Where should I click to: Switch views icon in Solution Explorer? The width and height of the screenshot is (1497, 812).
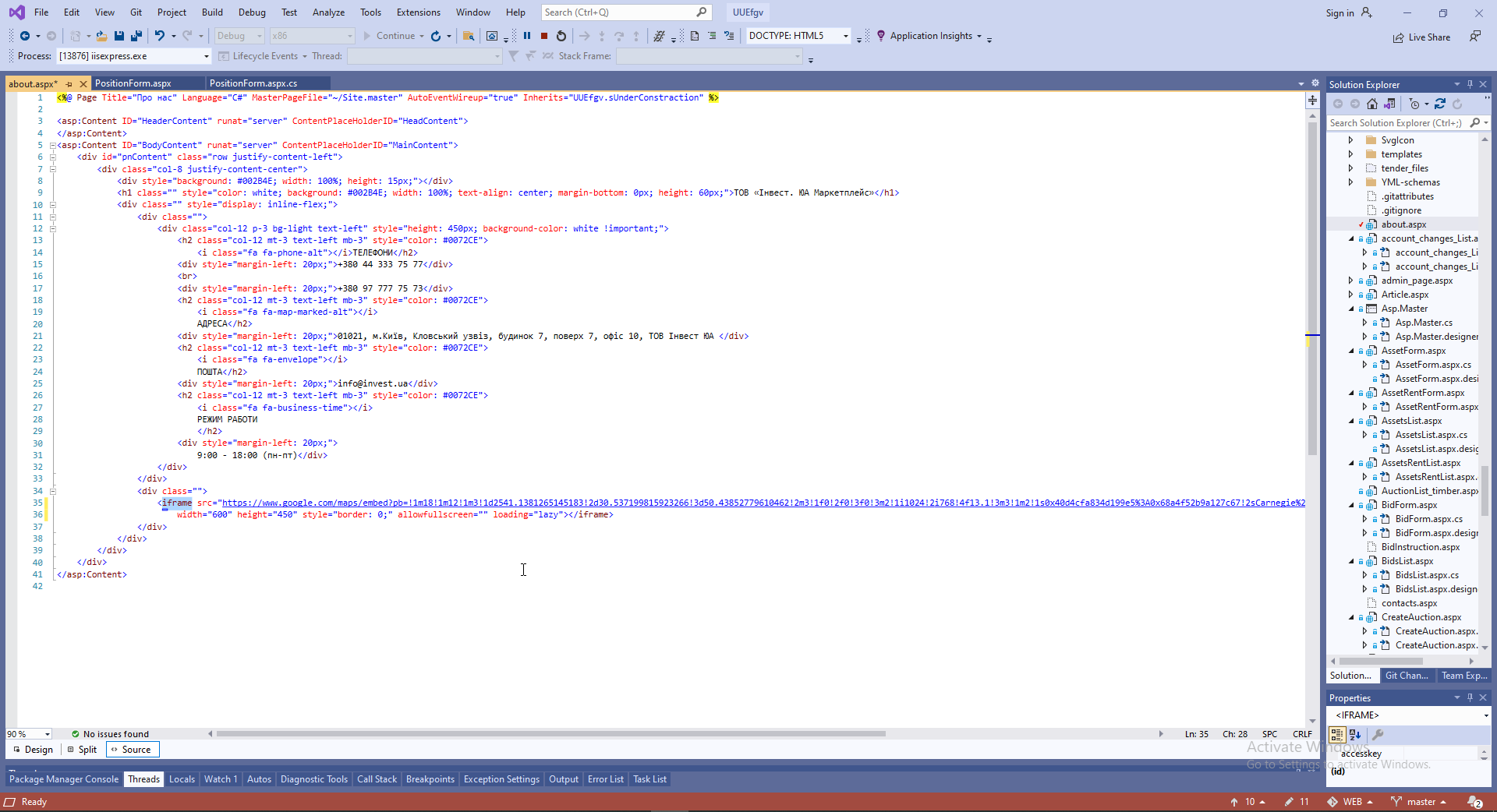pos(1389,104)
